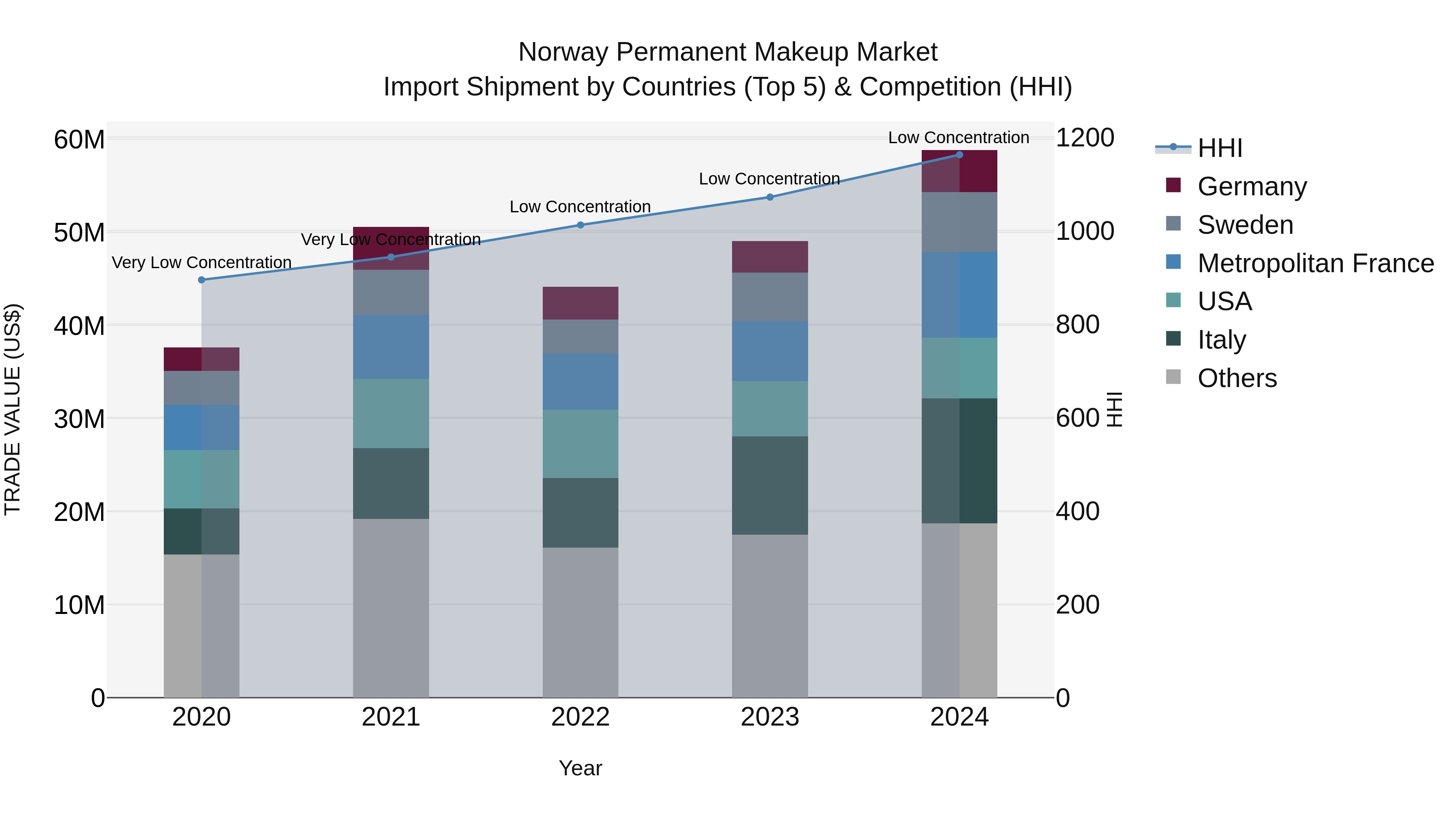Click the 'Low Concentration' label above 2024
The height and width of the screenshot is (819, 1456).
(x=959, y=138)
